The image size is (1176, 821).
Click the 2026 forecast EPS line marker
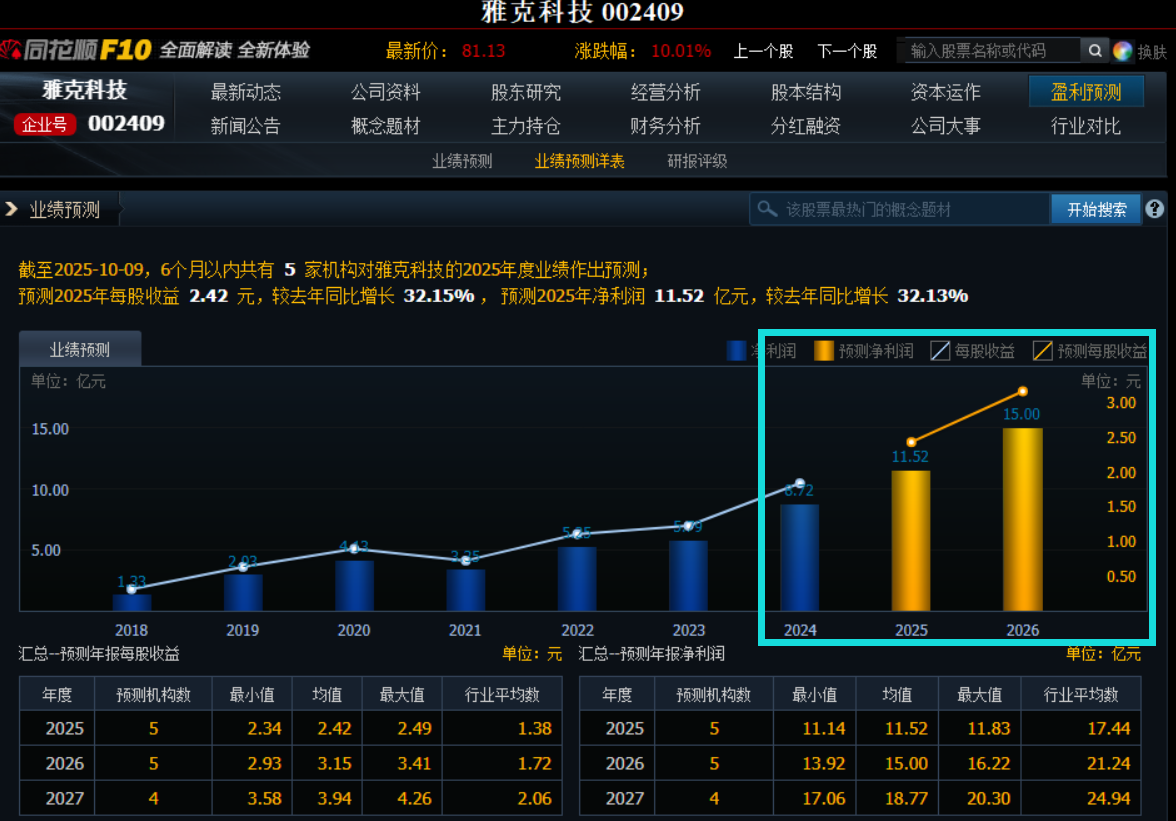point(1022,391)
